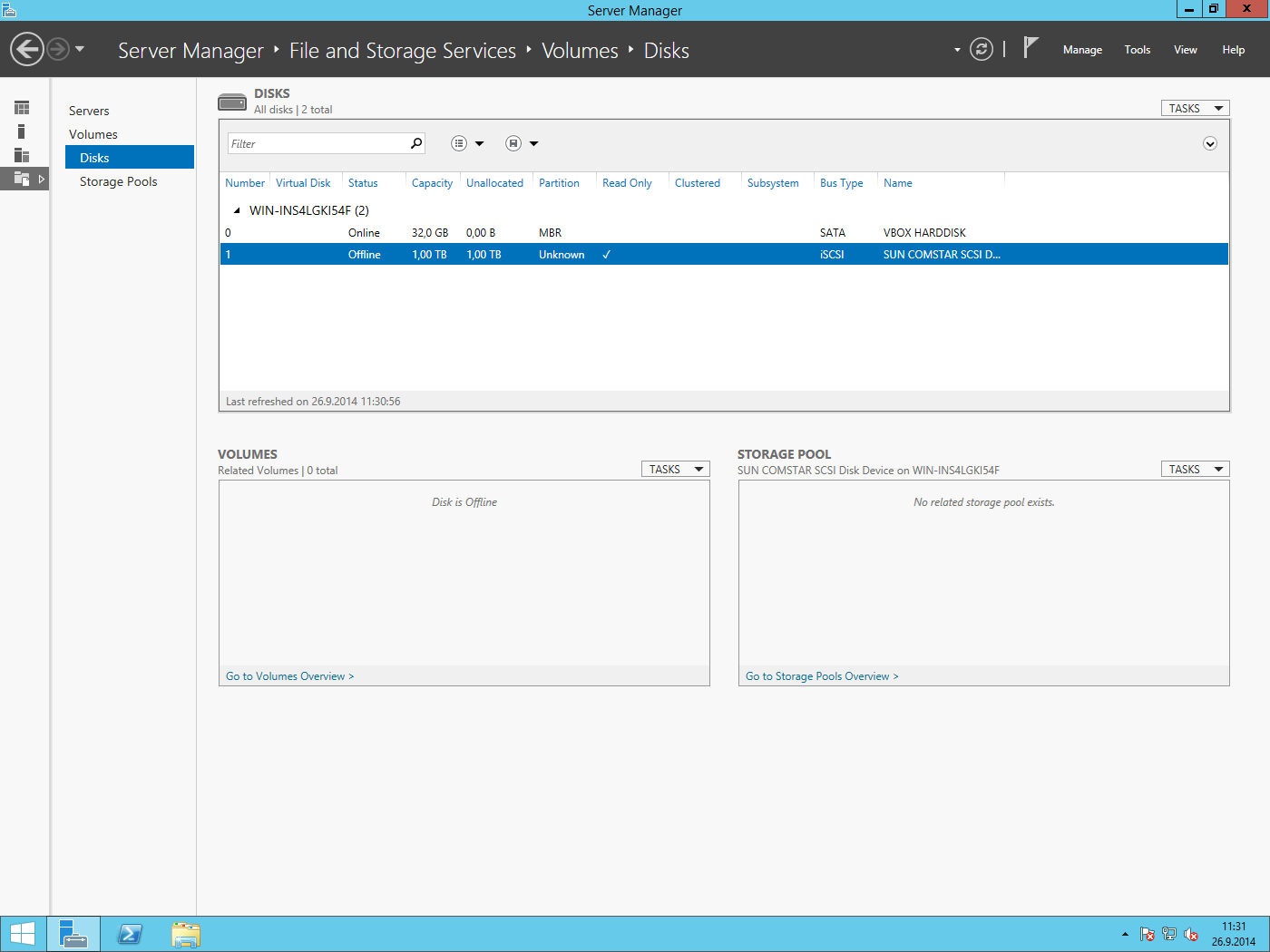Viewport: 1270px width, 952px height.
Task: Open the View menu
Action: pos(1186,50)
